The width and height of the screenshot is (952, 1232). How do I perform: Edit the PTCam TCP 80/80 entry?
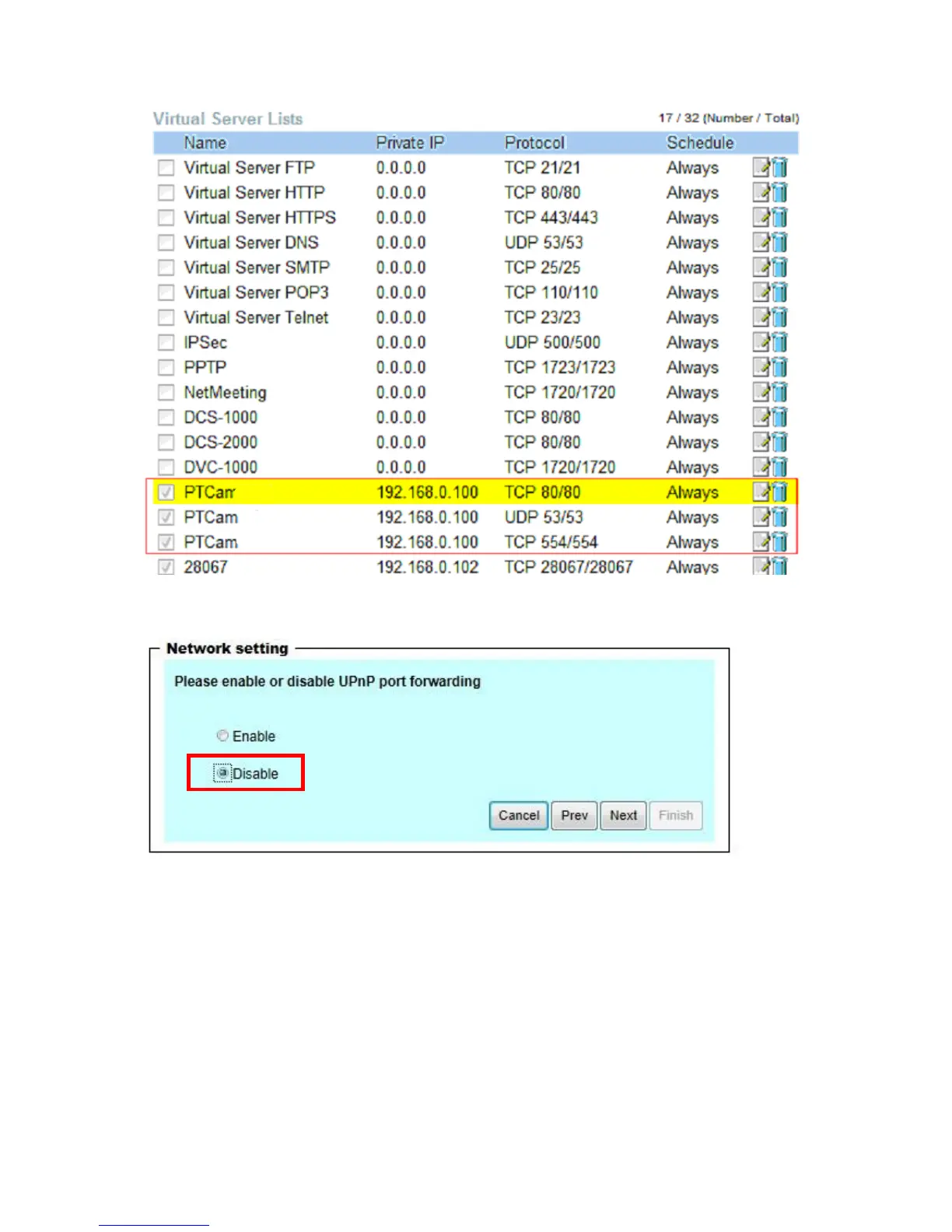point(761,492)
